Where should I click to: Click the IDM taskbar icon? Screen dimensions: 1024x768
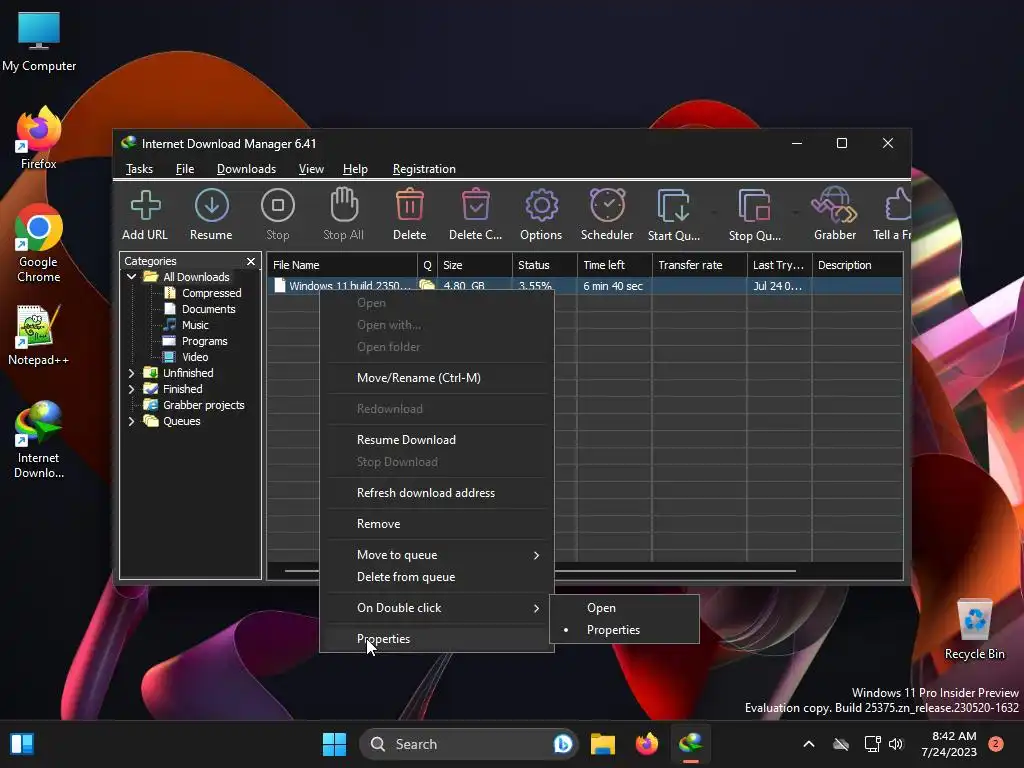(x=690, y=744)
